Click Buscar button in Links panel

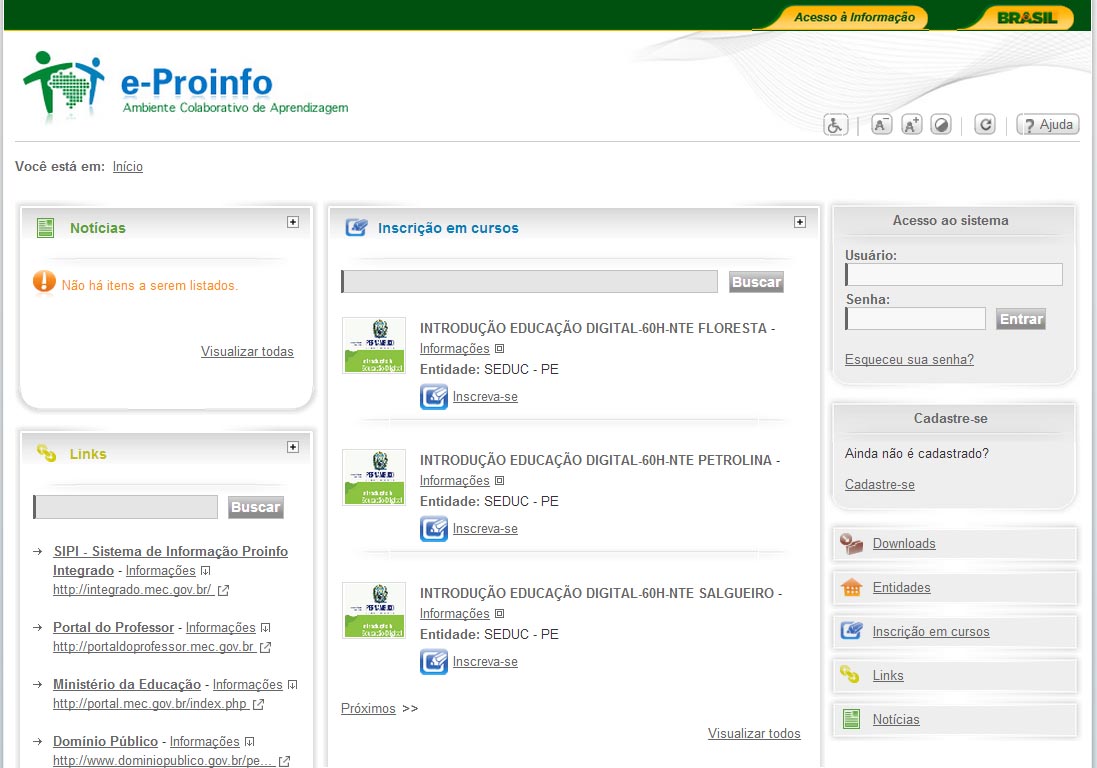click(x=255, y=507)
